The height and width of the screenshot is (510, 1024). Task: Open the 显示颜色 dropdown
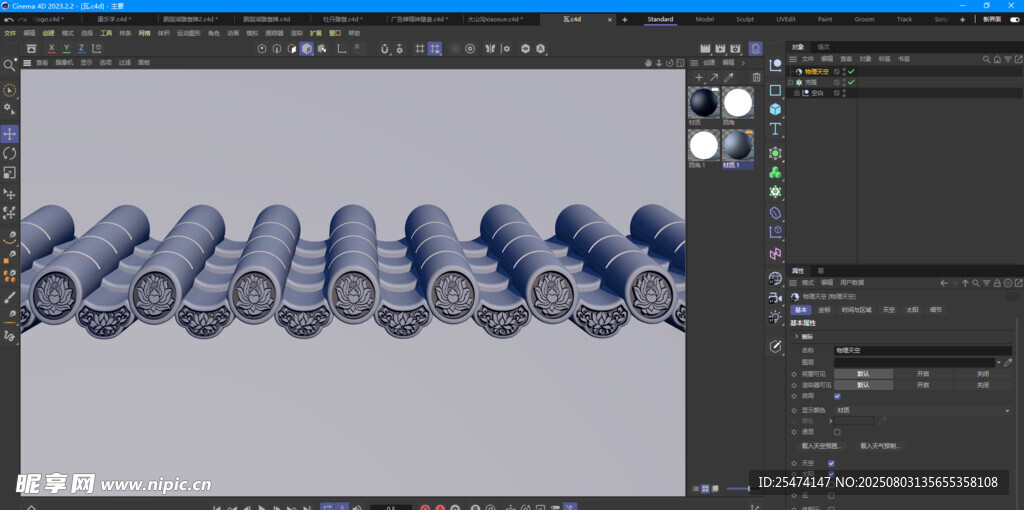(920, 410)
